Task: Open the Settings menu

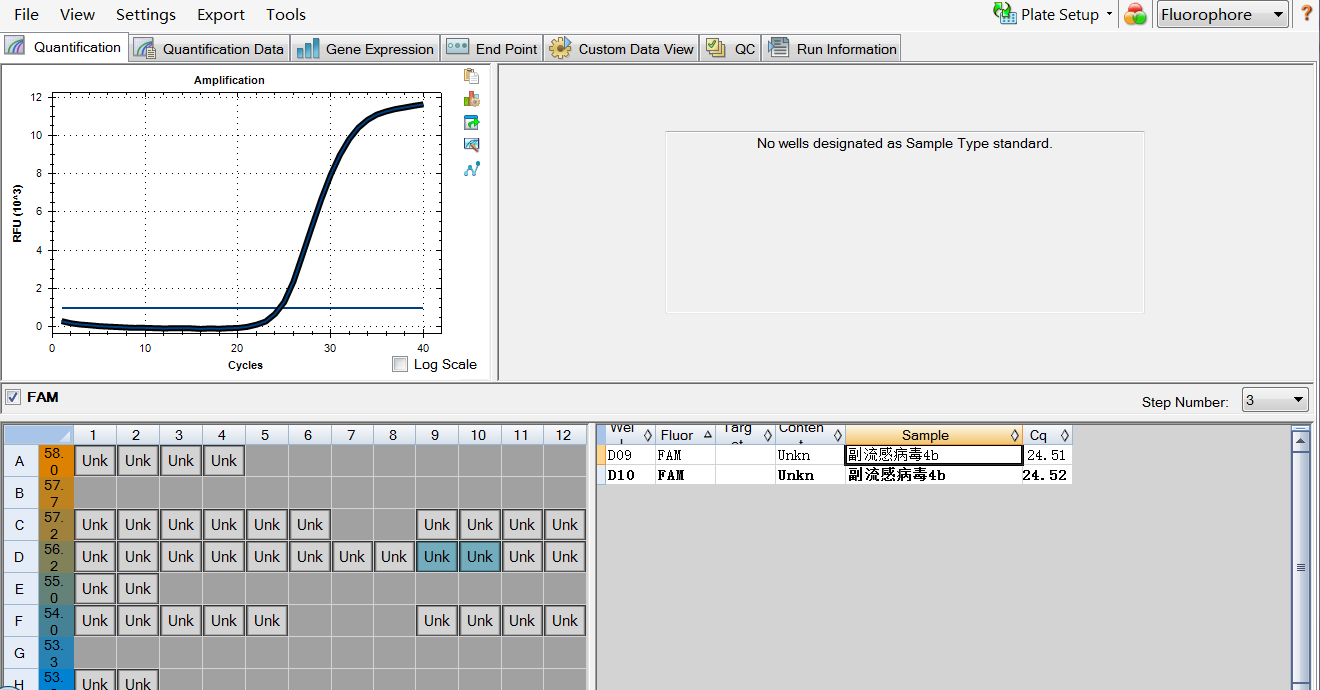Action: pyautogui.click(x=146, y=14)
